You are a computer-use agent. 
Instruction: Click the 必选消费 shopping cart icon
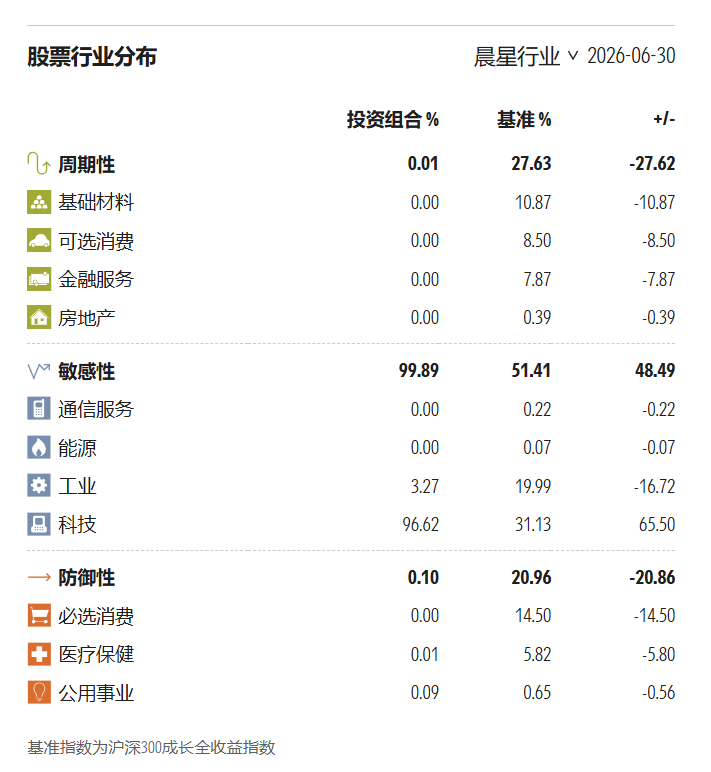click(x=39, y=616)
